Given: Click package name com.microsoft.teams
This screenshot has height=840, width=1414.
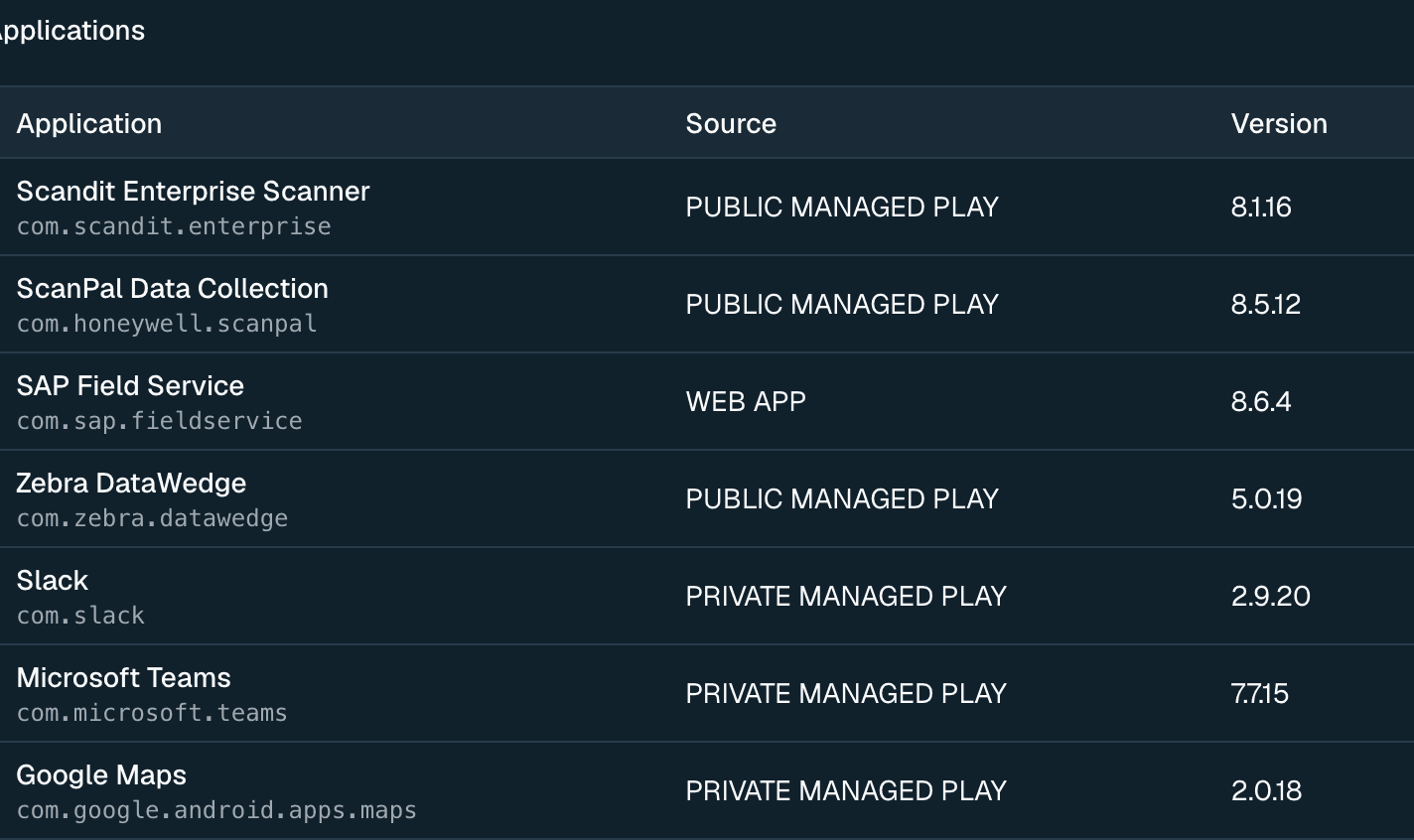Looking at the screenshot, I should pyautogui.click(x=152, y=713).
